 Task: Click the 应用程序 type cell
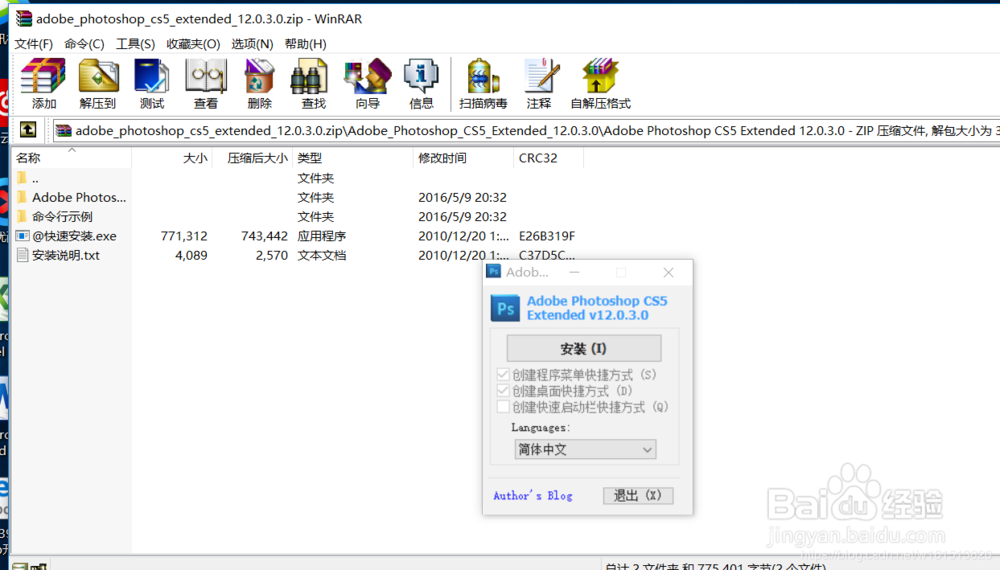[x=321, y=236]
